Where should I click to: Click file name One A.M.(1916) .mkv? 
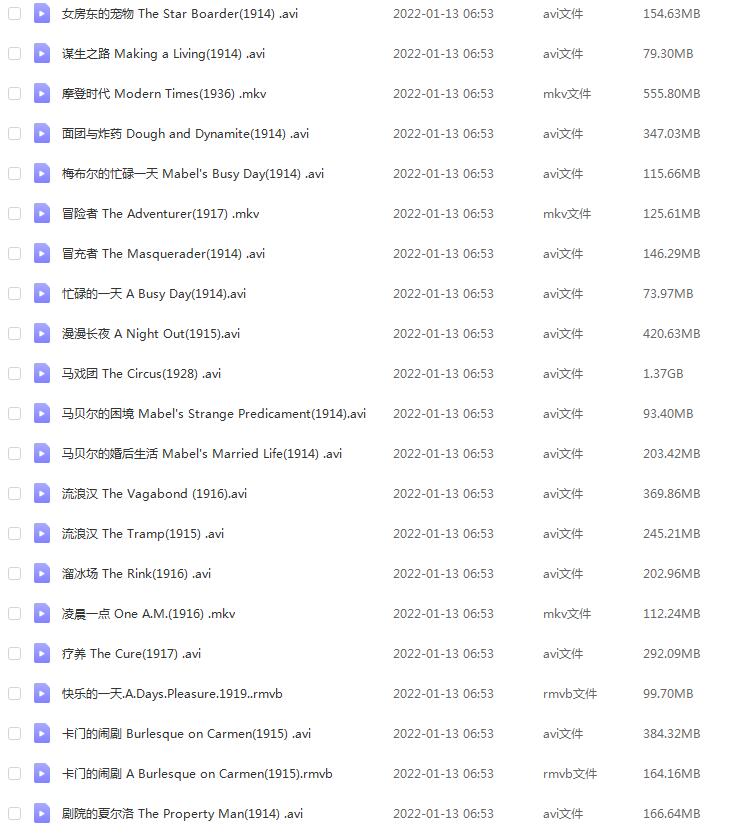coord(148,614)
